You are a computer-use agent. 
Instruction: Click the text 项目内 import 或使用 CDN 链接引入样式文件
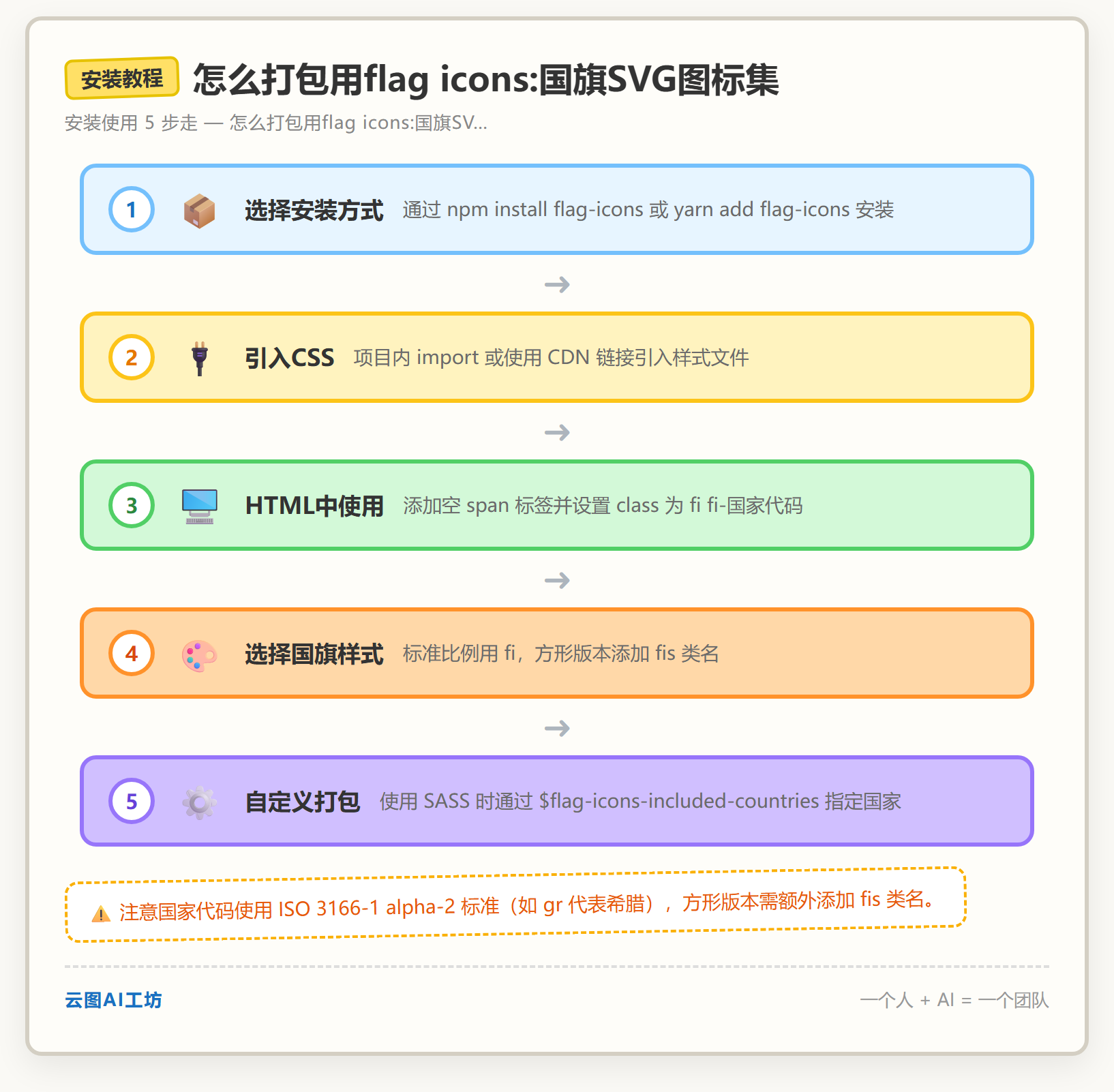(551, 358)
